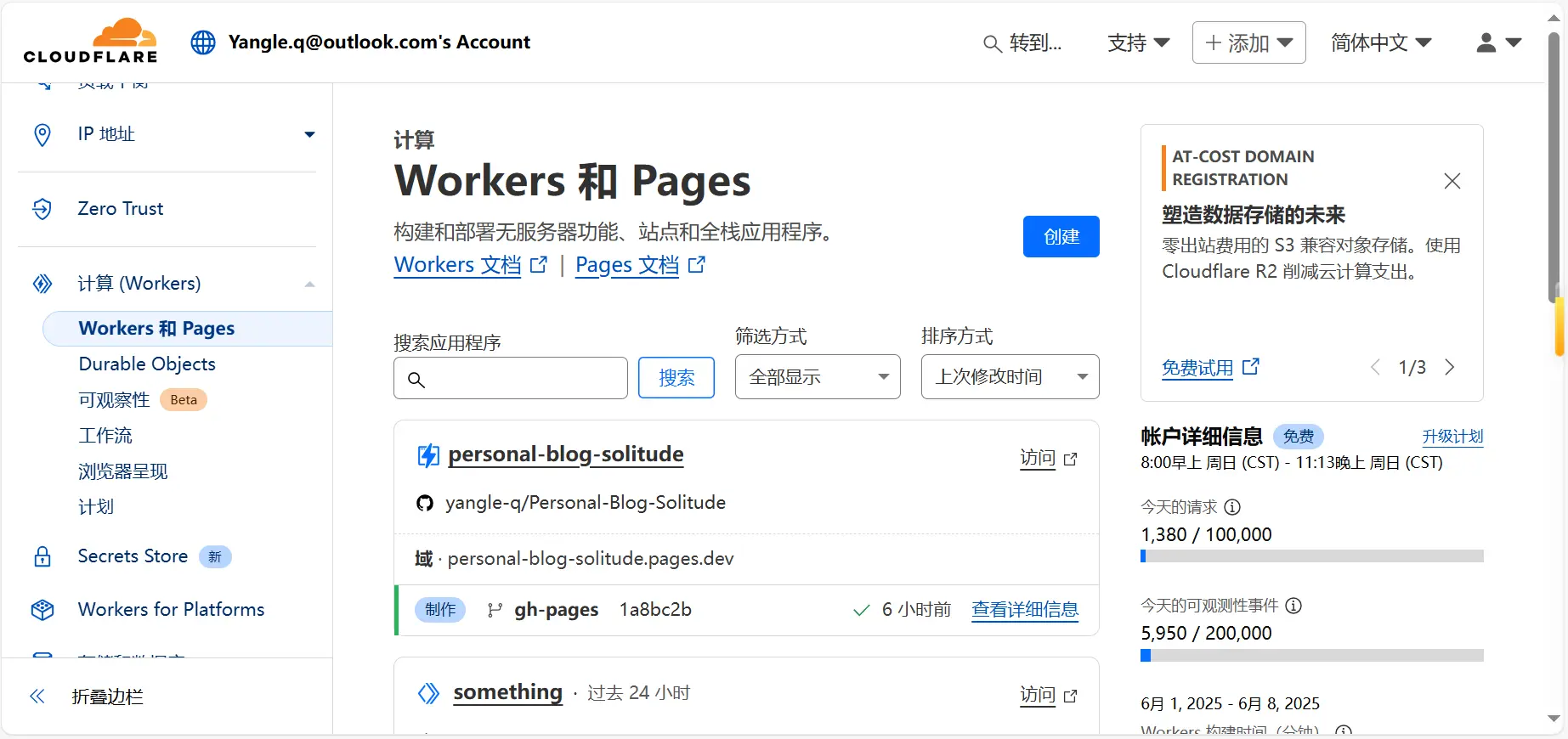Expand the IP 地址 sidebar section

tap(309, 134)
